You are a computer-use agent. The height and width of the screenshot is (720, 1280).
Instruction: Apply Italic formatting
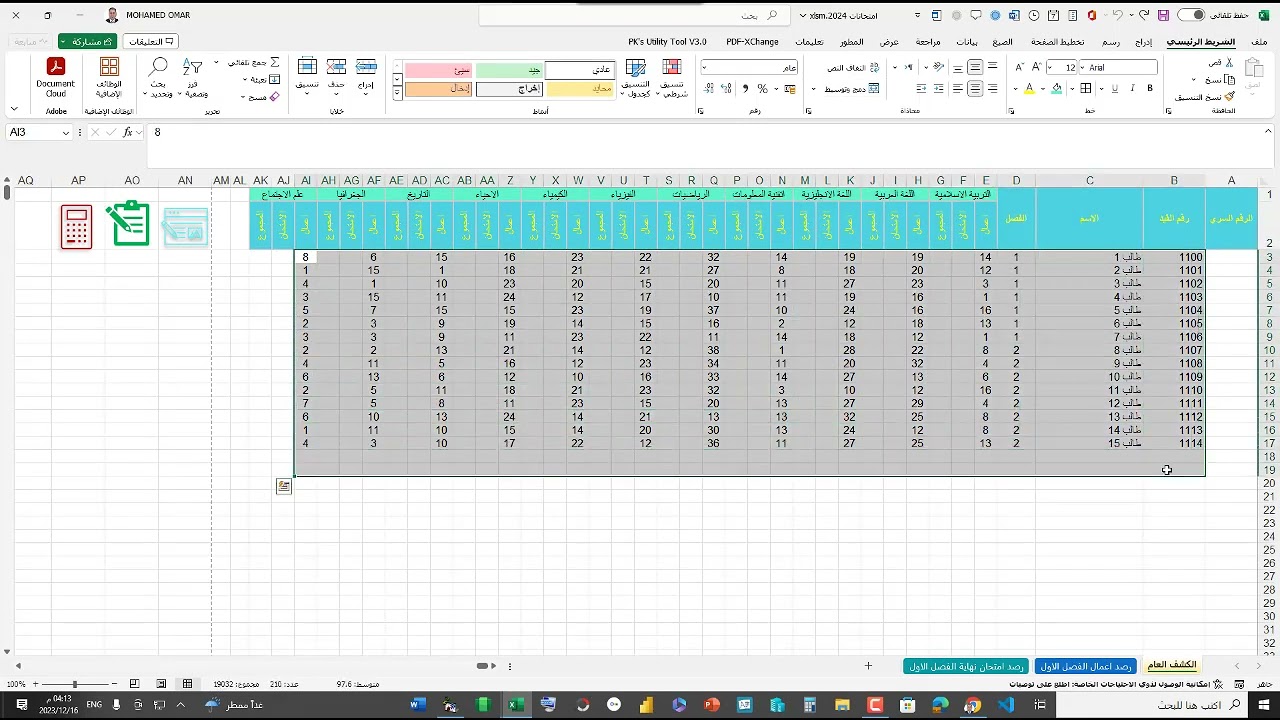pos(1130,88)
